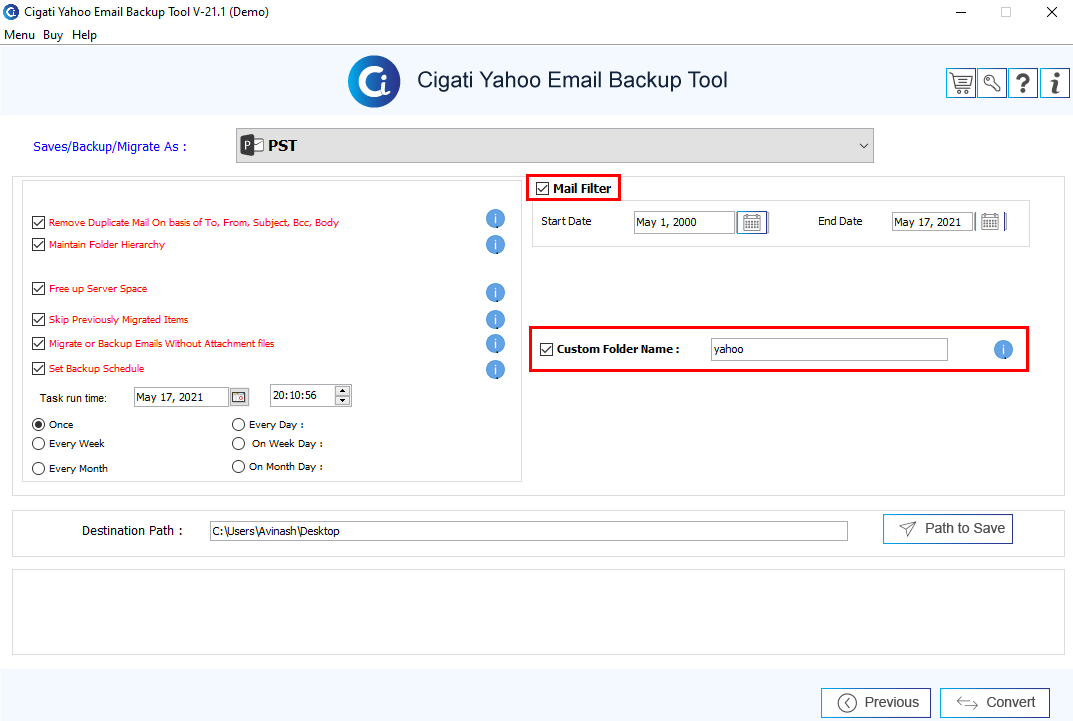Open the Task run time calendar picker

click(239, 397)
